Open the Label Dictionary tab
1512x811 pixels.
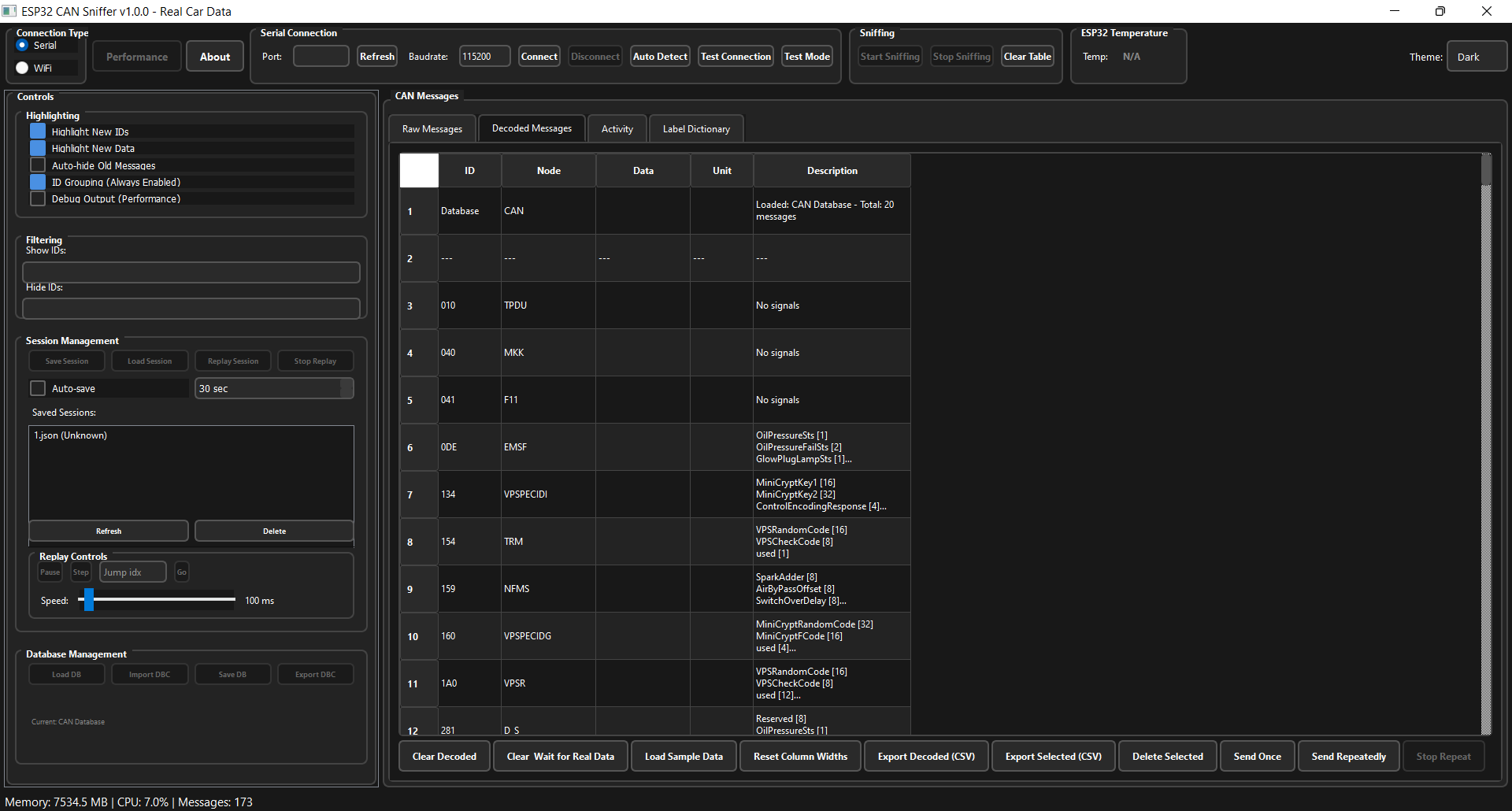coord(695,128)
